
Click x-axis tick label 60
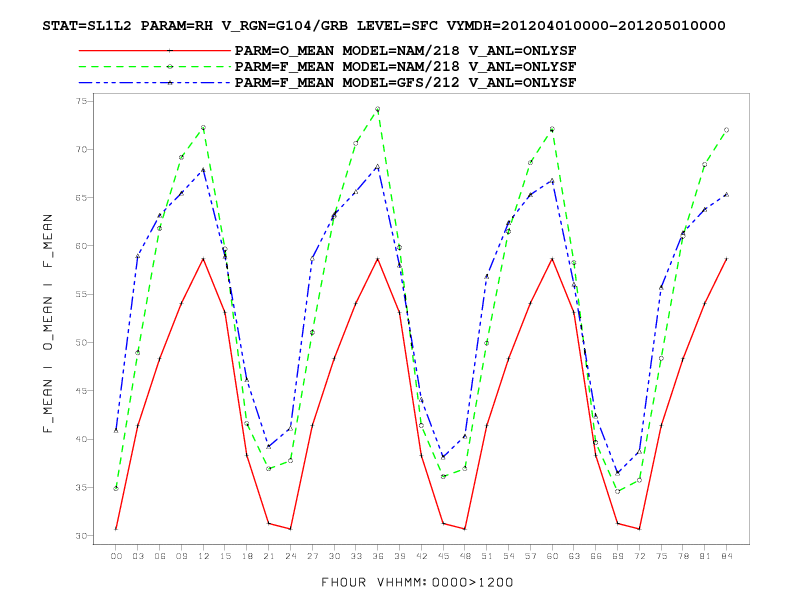[552, 556]
